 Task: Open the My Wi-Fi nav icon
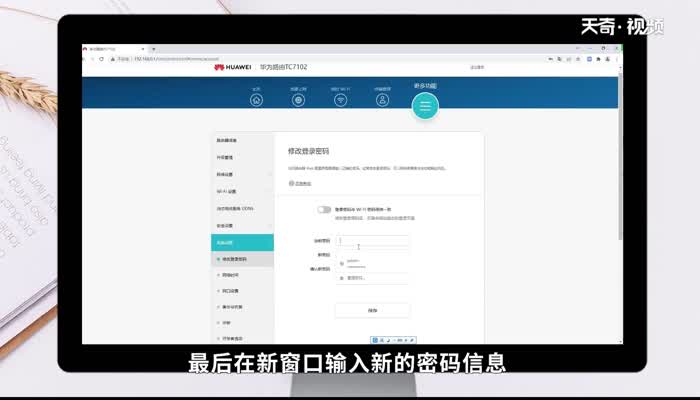point(341,100)
